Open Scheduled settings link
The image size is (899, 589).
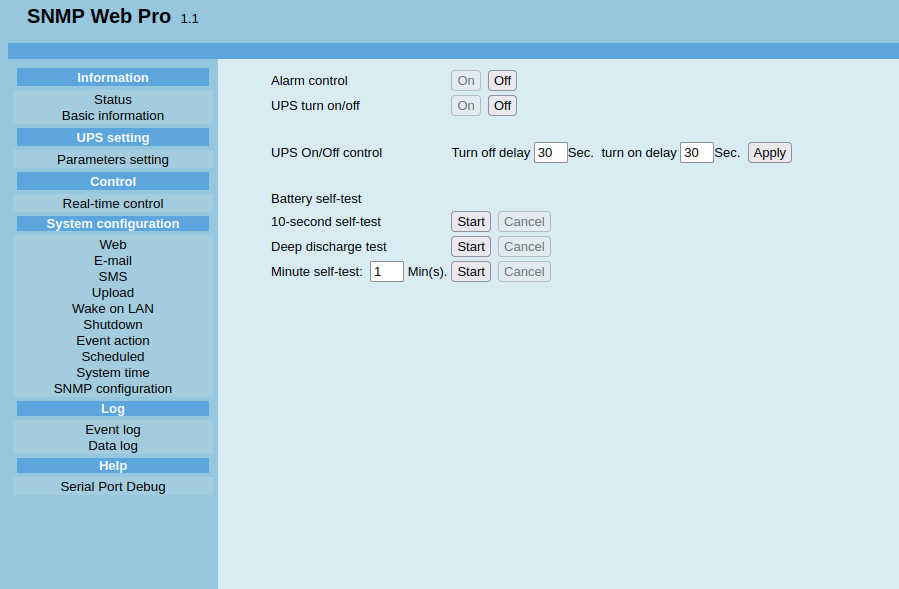pyautogui.click(x=113, y=357)
